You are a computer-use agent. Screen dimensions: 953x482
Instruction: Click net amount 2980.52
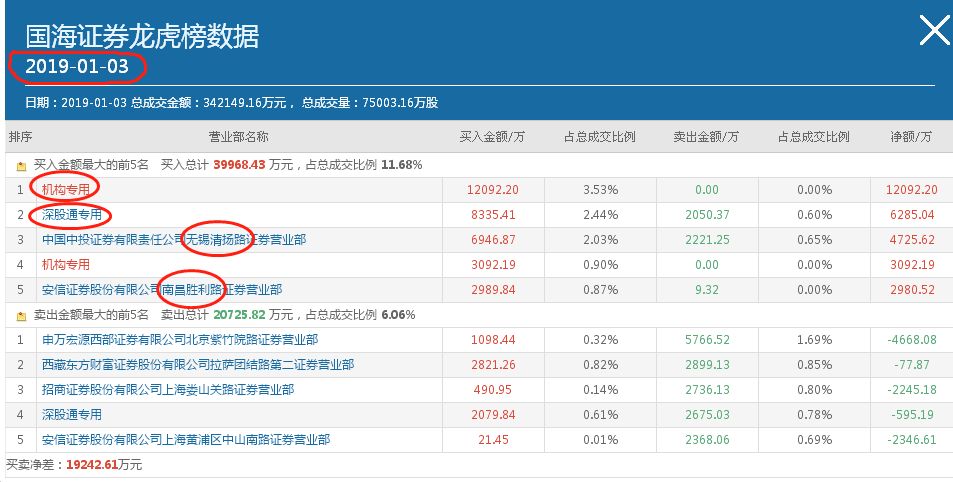click(x=912, y=289)
